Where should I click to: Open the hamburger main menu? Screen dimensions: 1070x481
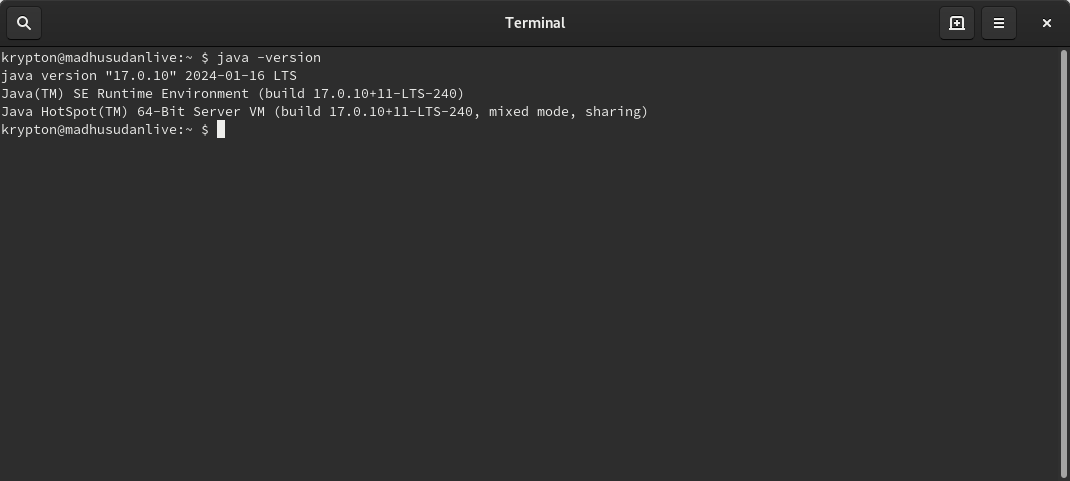click(998, 23)
